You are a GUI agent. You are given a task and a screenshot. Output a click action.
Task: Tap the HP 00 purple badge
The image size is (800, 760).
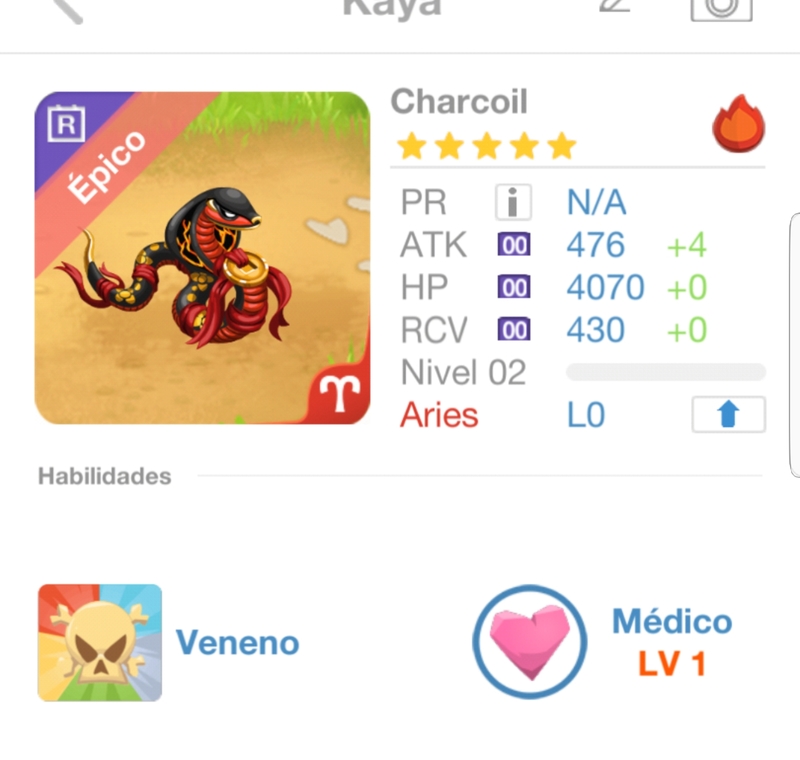514,287
